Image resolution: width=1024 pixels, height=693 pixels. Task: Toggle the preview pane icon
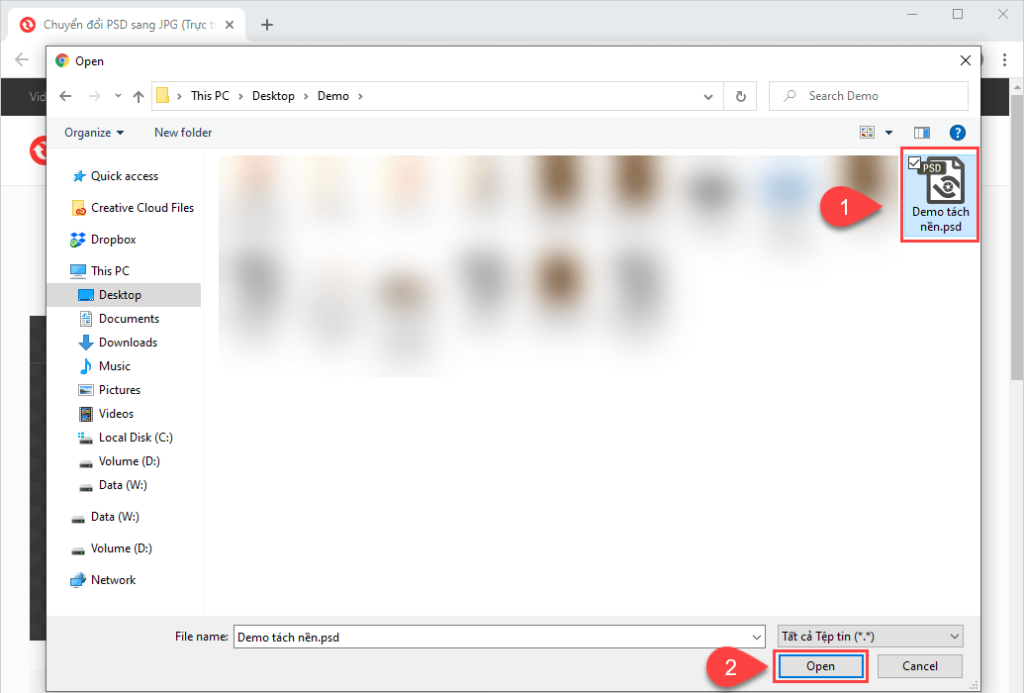point(921,132)
